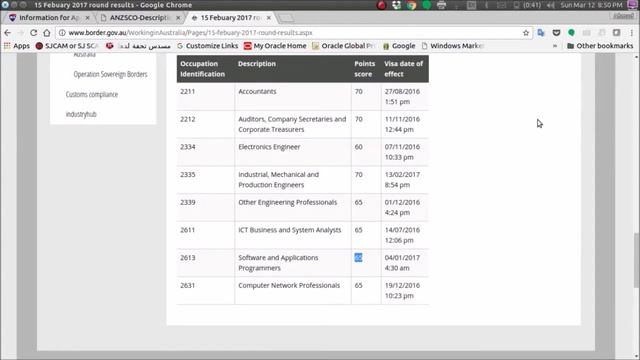Open the Arabic-titled bookmark

(138, 46)
